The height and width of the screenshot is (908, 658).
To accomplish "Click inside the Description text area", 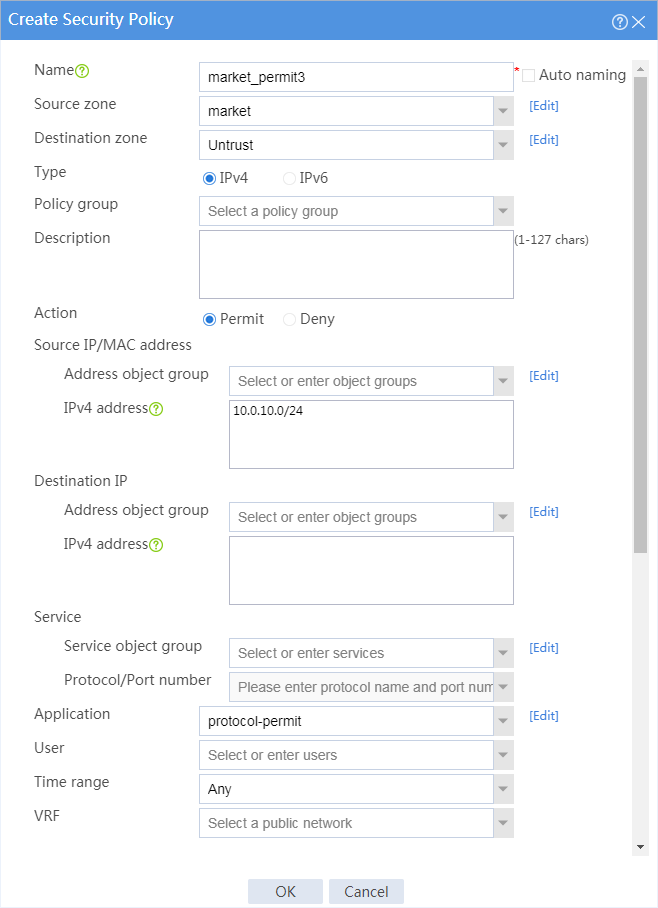I will pyautogui.click(x=356, y=265).
